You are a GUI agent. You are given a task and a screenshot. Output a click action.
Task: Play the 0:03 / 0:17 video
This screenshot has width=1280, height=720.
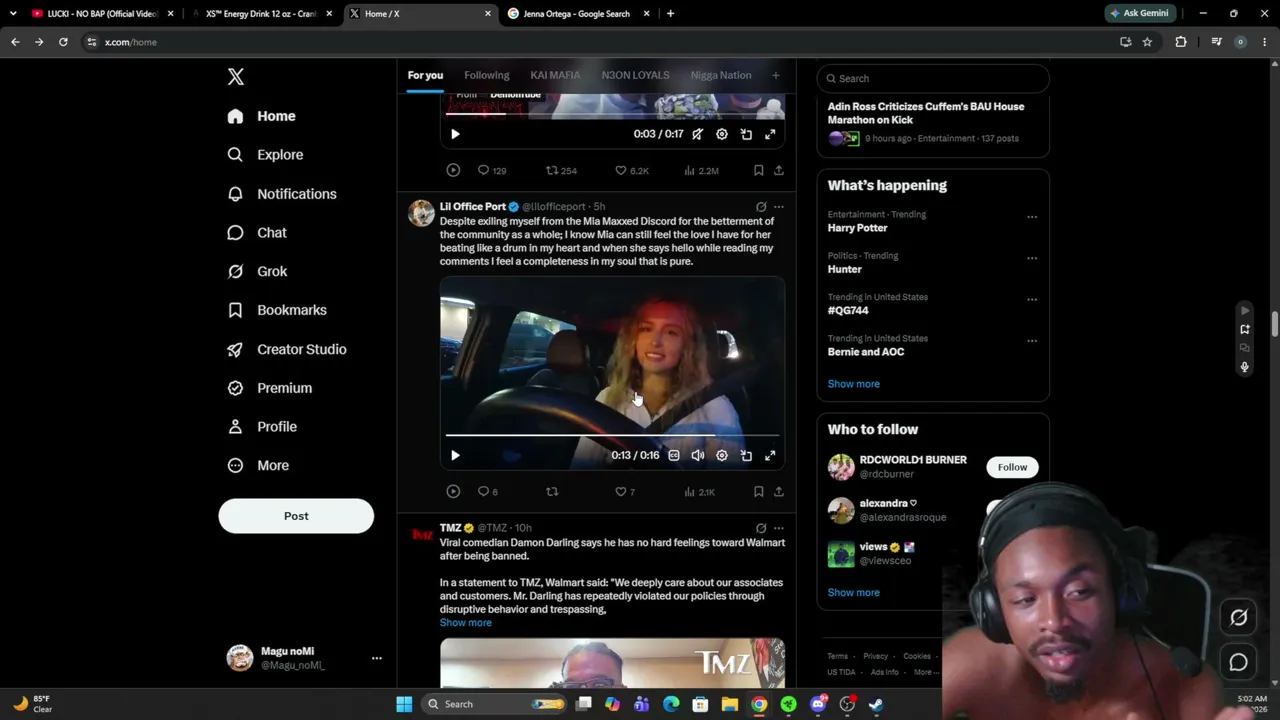click(455, 134)
